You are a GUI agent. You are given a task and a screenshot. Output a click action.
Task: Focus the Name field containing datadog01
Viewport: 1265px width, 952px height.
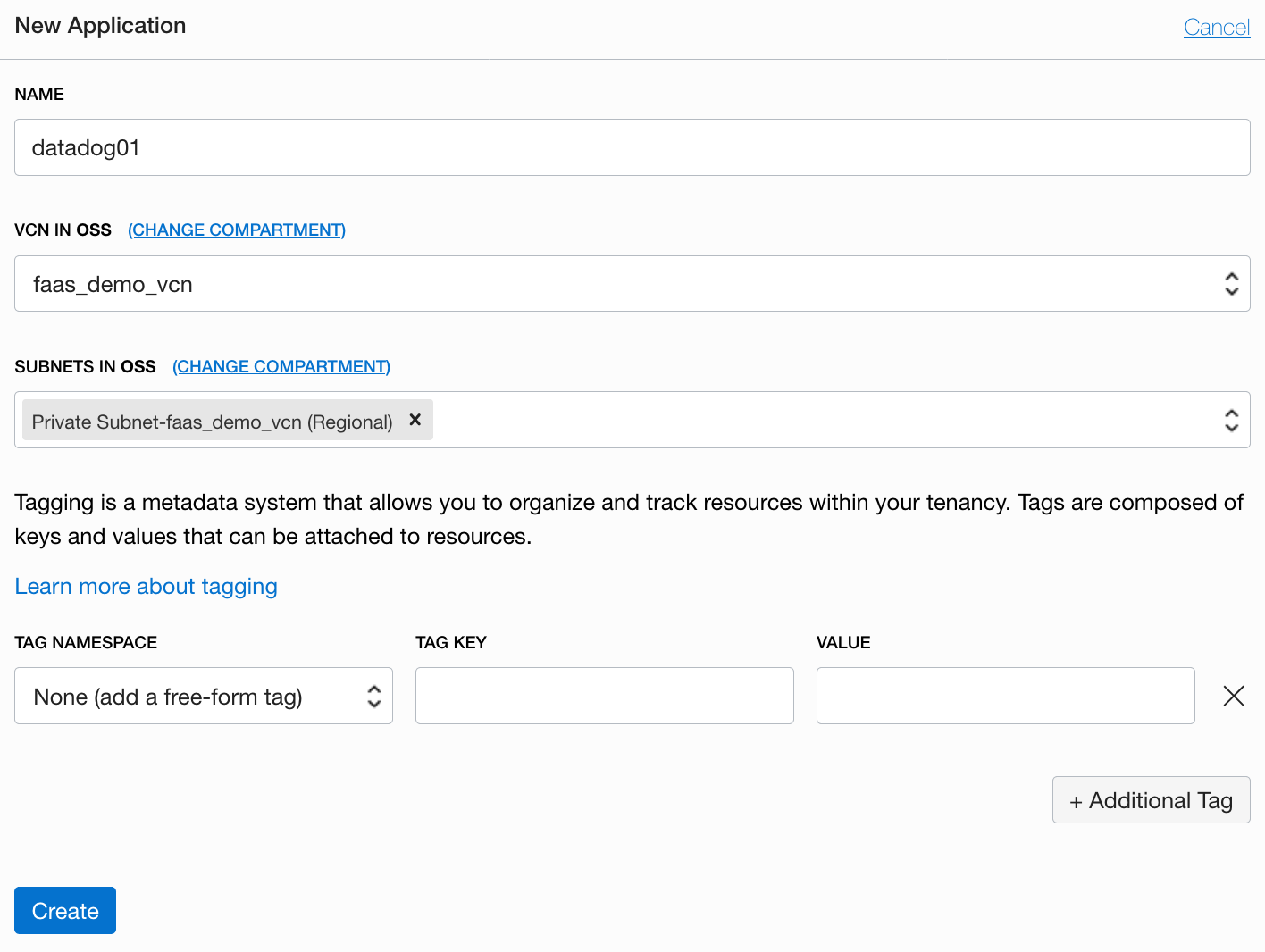pos(632,147)
